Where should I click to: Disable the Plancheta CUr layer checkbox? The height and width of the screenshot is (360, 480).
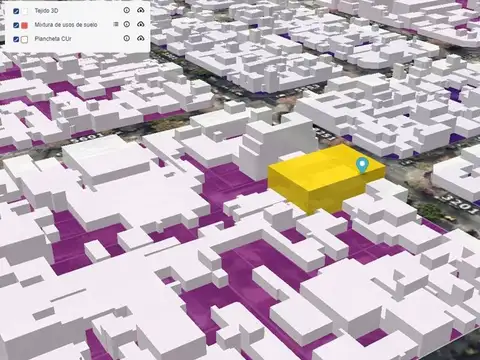point(16,39)
